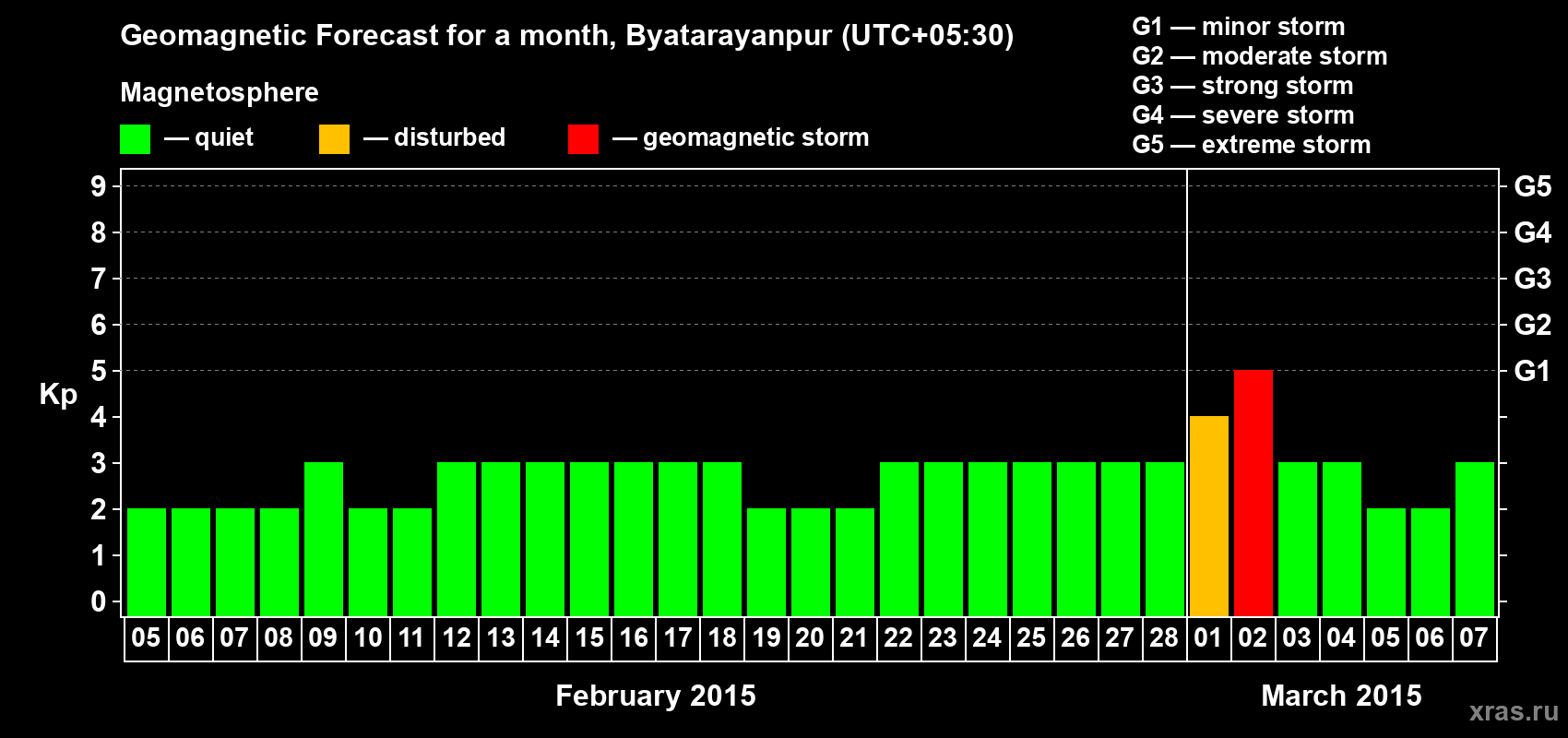The height and width of the screenshot is (738, 1568).
Task: Click the Geomagnetic Forecast chart title
Action: click(x=566, y=36)
